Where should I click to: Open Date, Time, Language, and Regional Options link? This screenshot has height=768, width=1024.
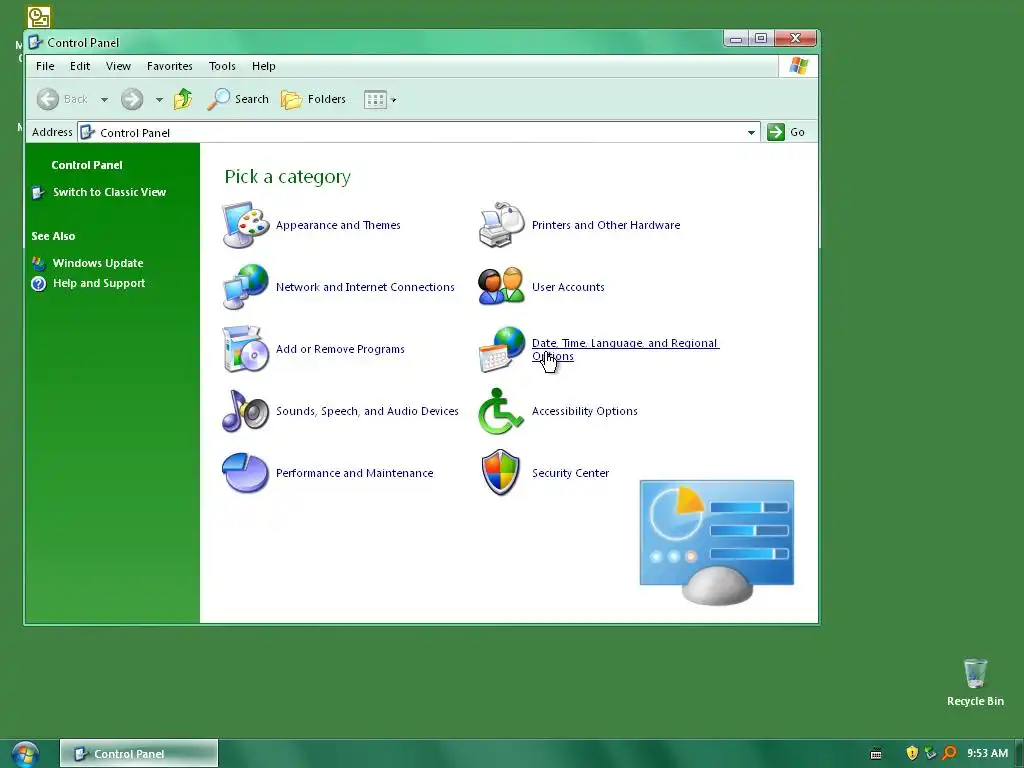point(626,349)
